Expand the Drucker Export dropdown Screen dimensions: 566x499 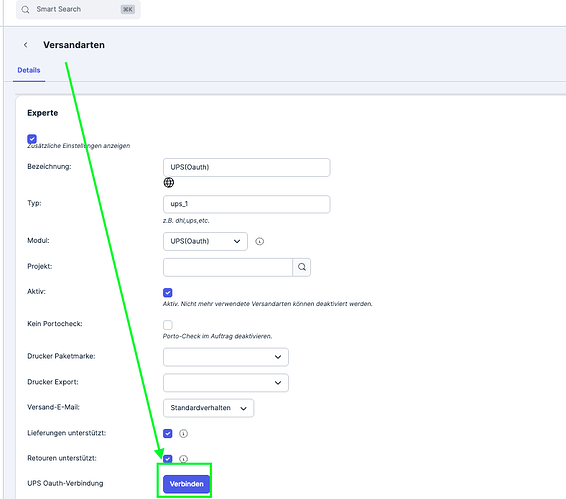coord(226,382)
